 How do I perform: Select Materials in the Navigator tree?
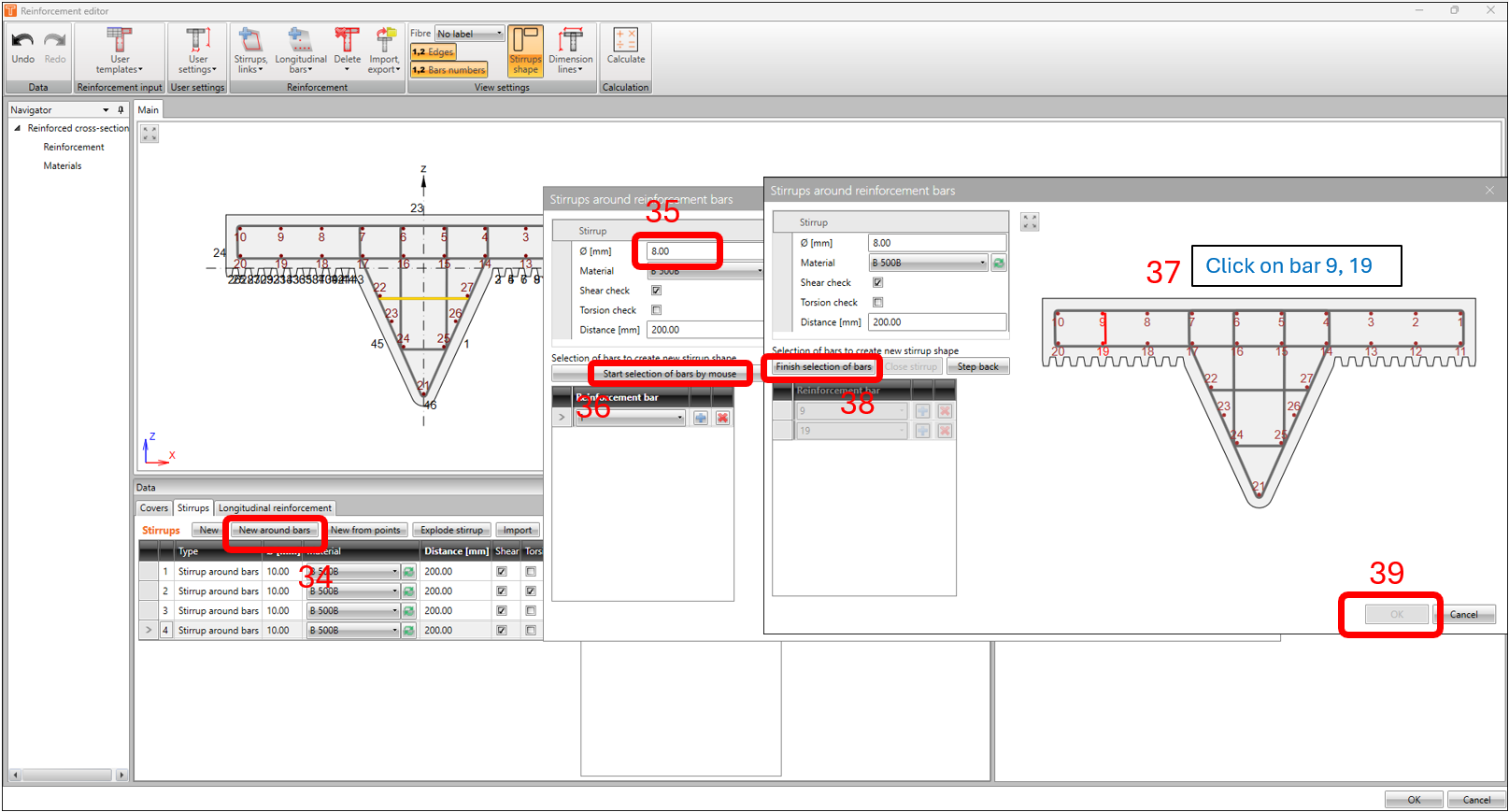(x=63, y=166)
